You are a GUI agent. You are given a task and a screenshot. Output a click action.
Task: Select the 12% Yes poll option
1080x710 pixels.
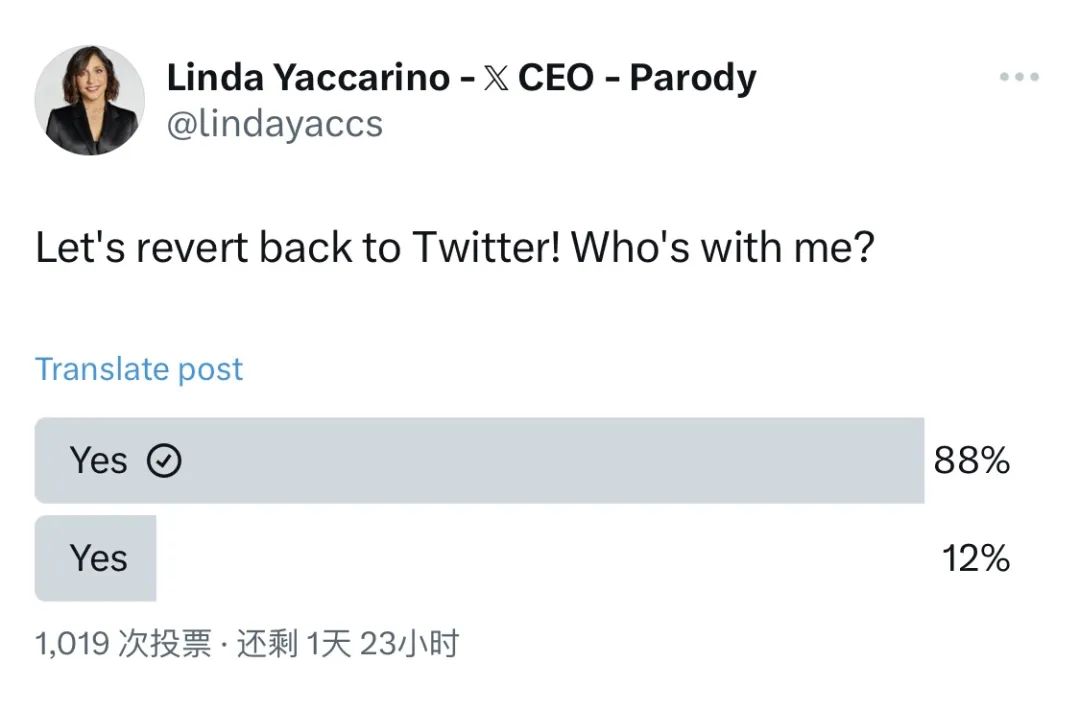click(x=523, y=558)
